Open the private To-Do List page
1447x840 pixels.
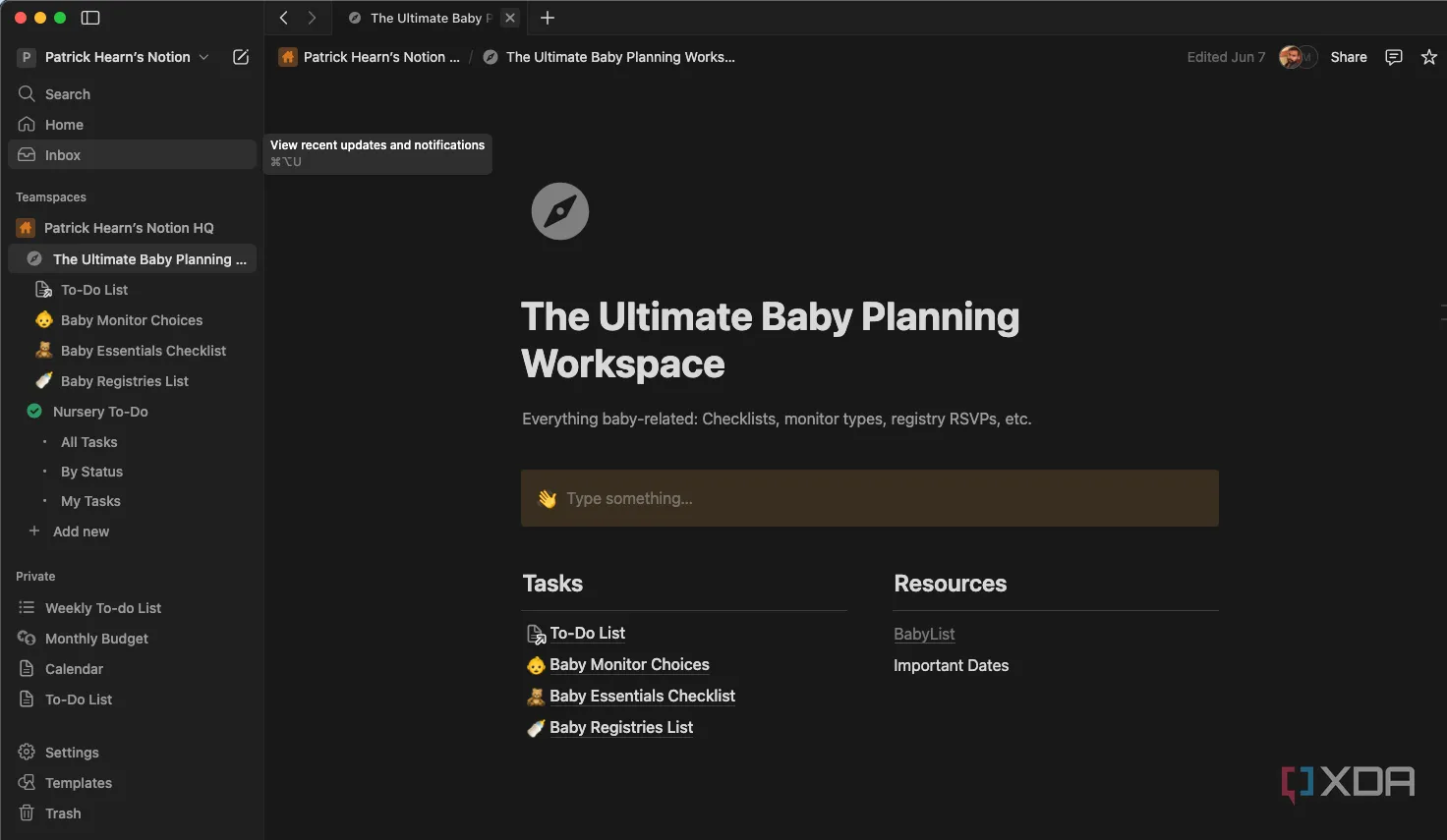(x=132, y=700)
